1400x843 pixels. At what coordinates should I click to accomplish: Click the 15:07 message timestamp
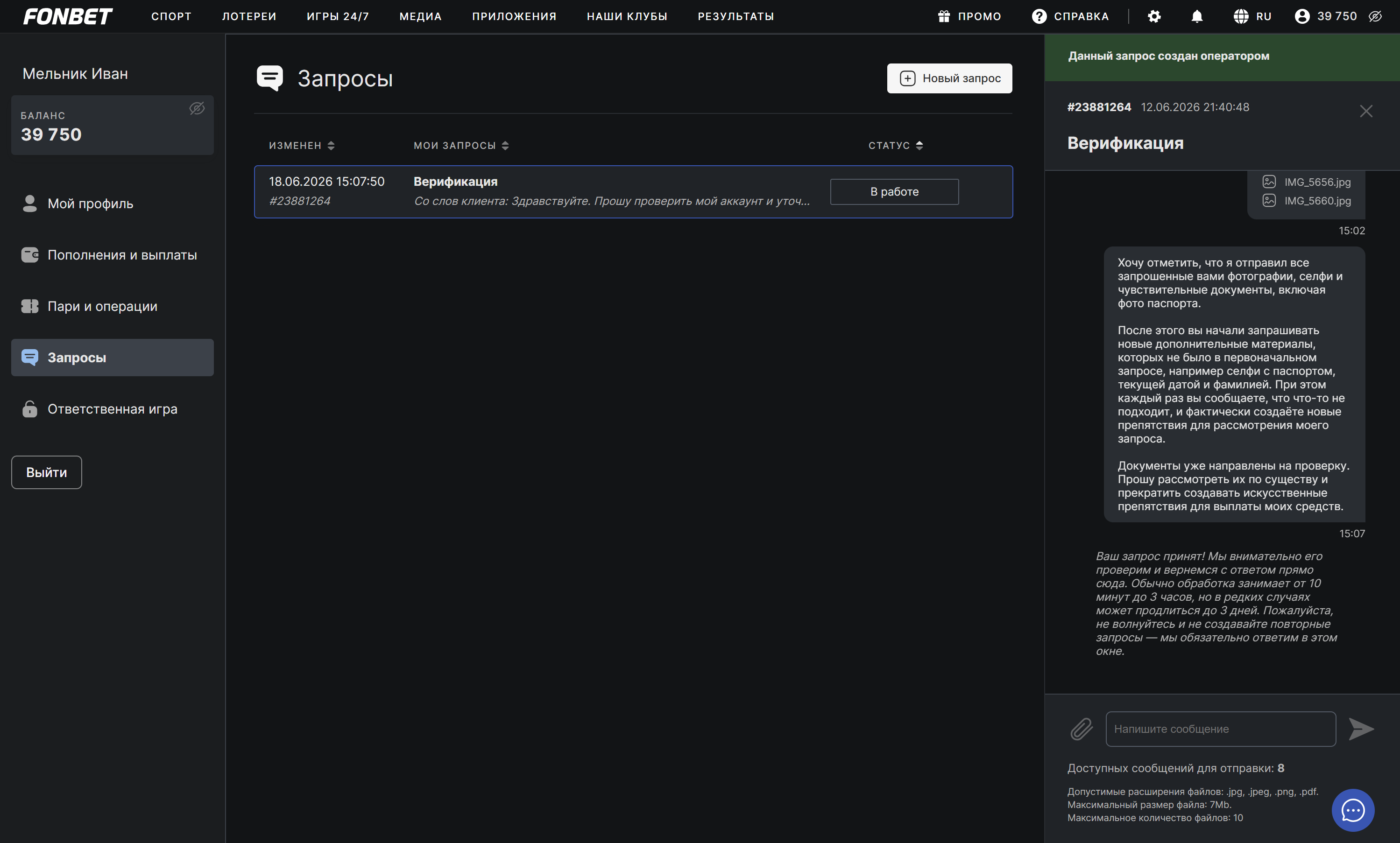(x=1352, y=534)
